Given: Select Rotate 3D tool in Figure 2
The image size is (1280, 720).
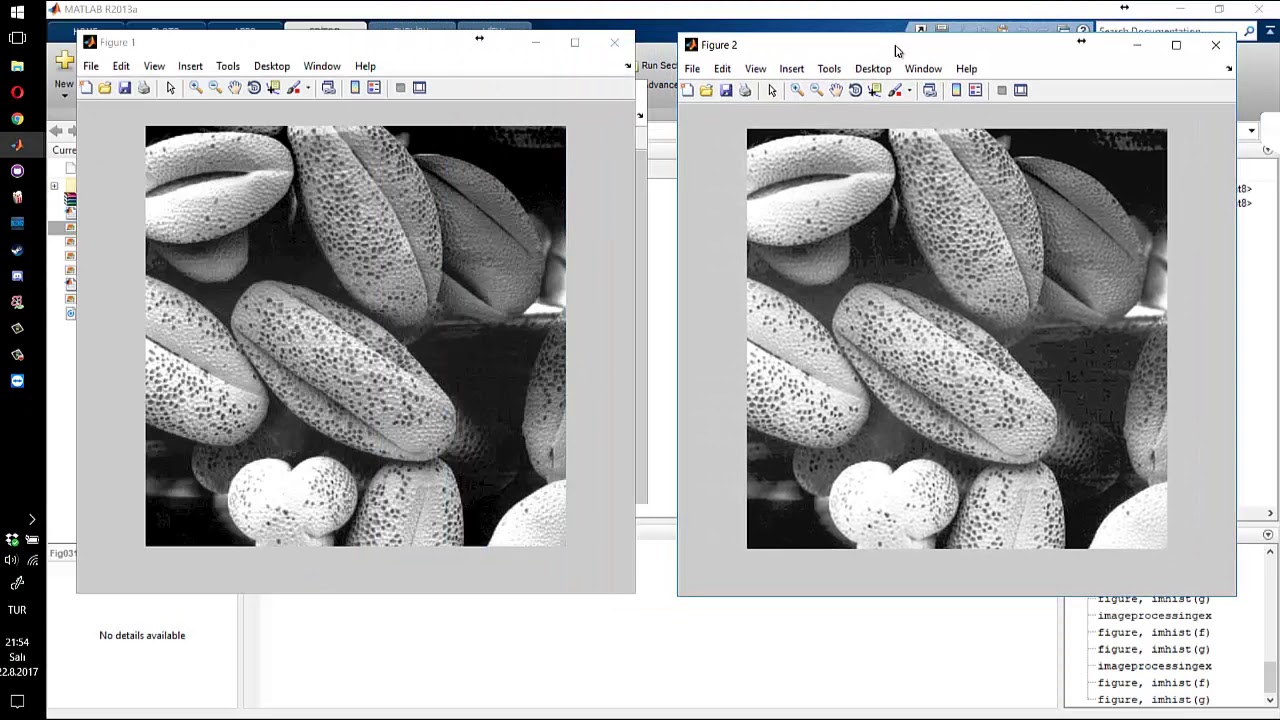Looking at the screenshot, I should (855, 90).
